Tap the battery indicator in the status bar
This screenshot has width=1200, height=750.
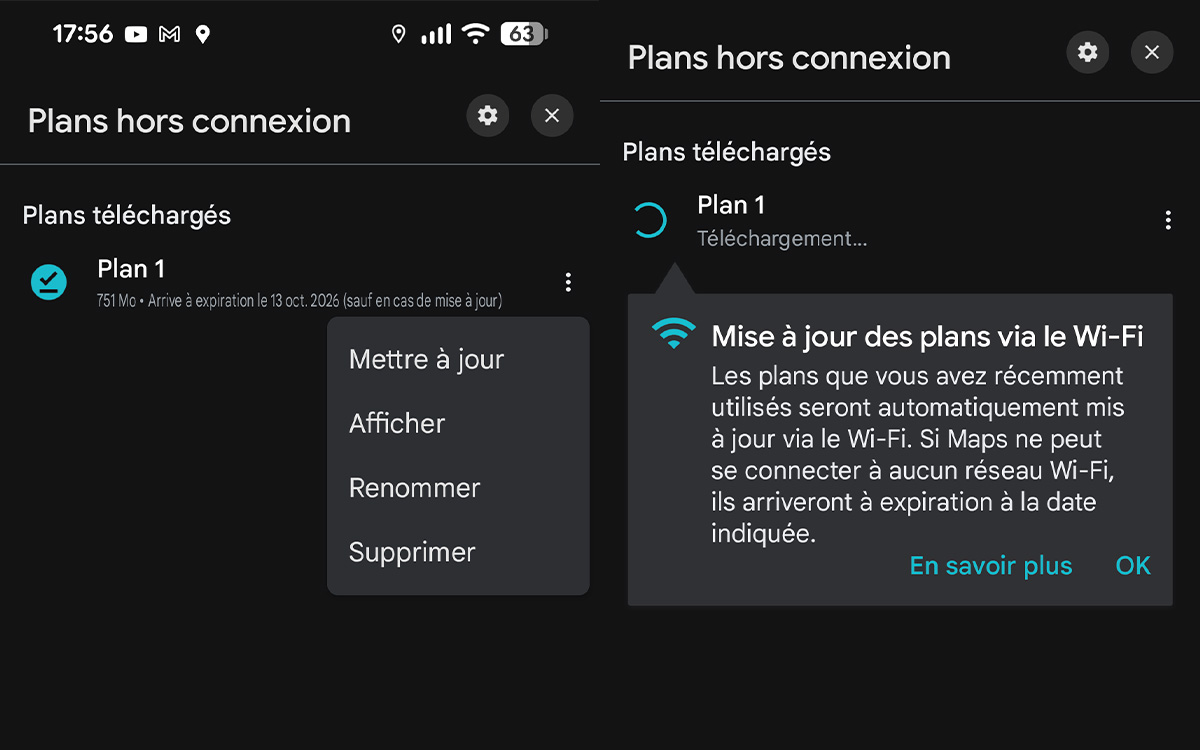[x=523, y=35]
